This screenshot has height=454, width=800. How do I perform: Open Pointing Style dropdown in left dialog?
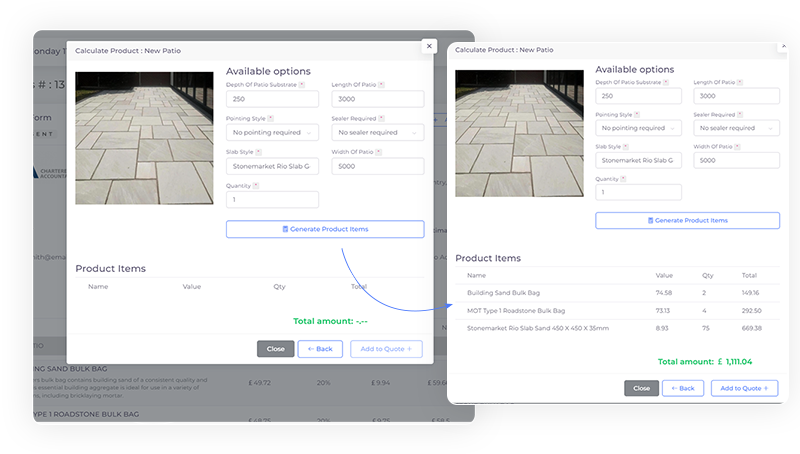tap(272, 132)
